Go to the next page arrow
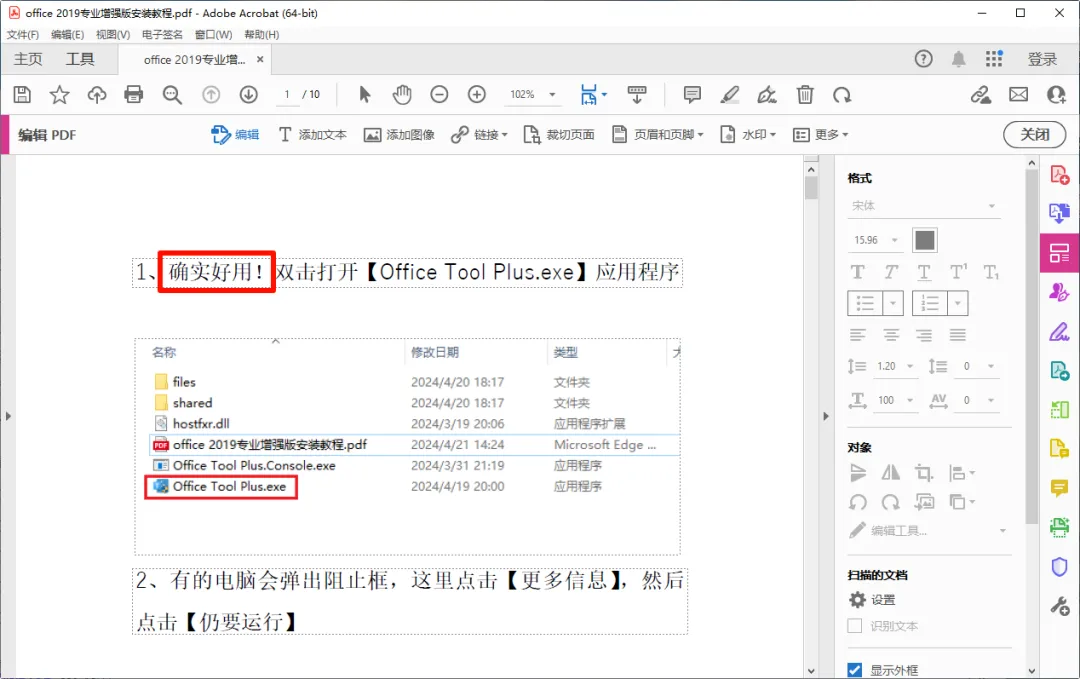The height and width of the screenshot is (679, 1080). [249, 94]
